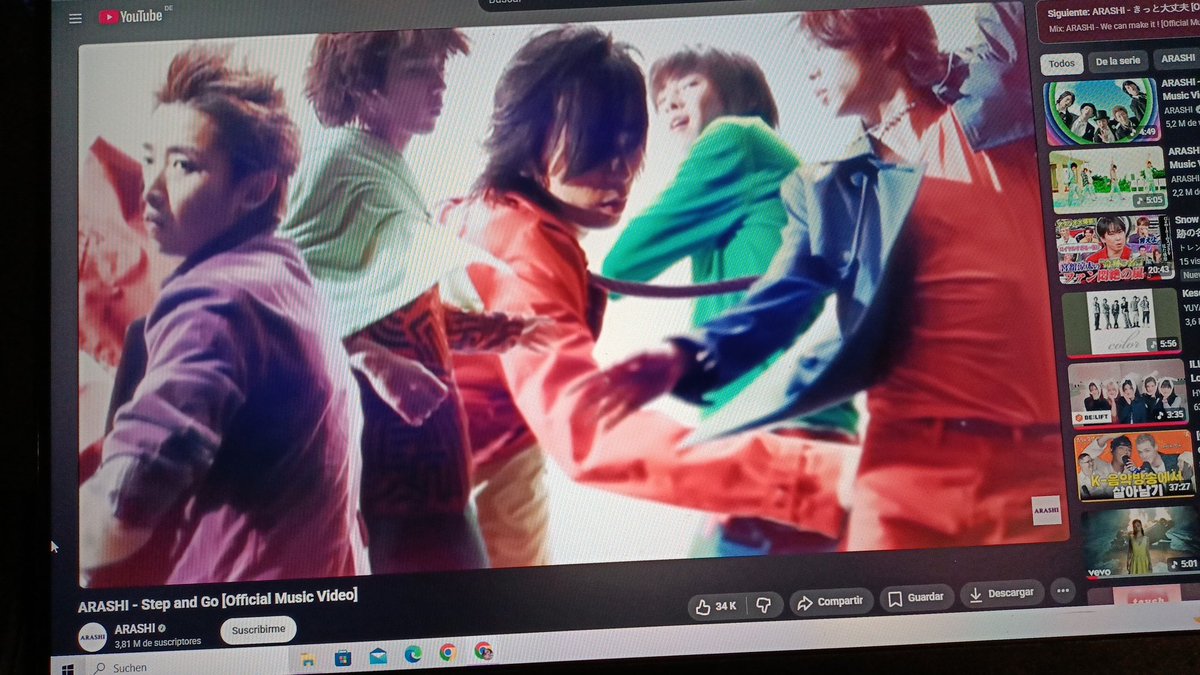This screenshot has height=675, width=1200.
Task: Open Mail app from the taskbar
Action: tap(378, 656)
